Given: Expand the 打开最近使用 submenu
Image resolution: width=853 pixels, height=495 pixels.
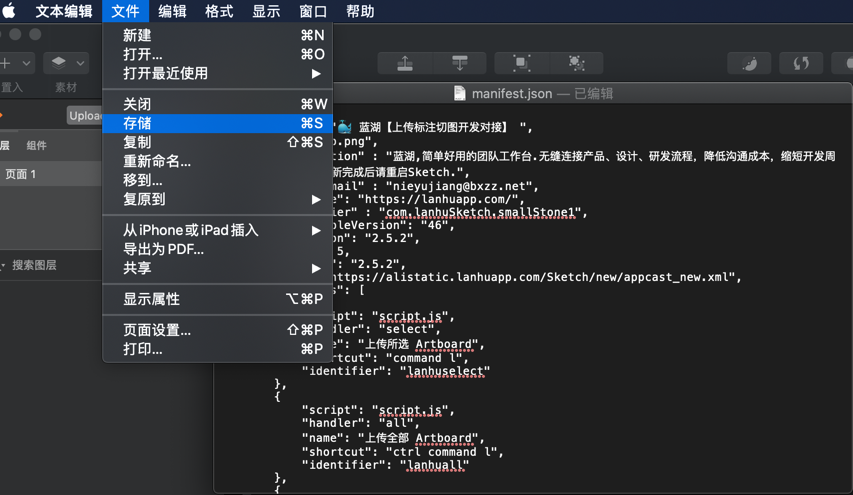Looking at the screenshot, I should 217,73.
